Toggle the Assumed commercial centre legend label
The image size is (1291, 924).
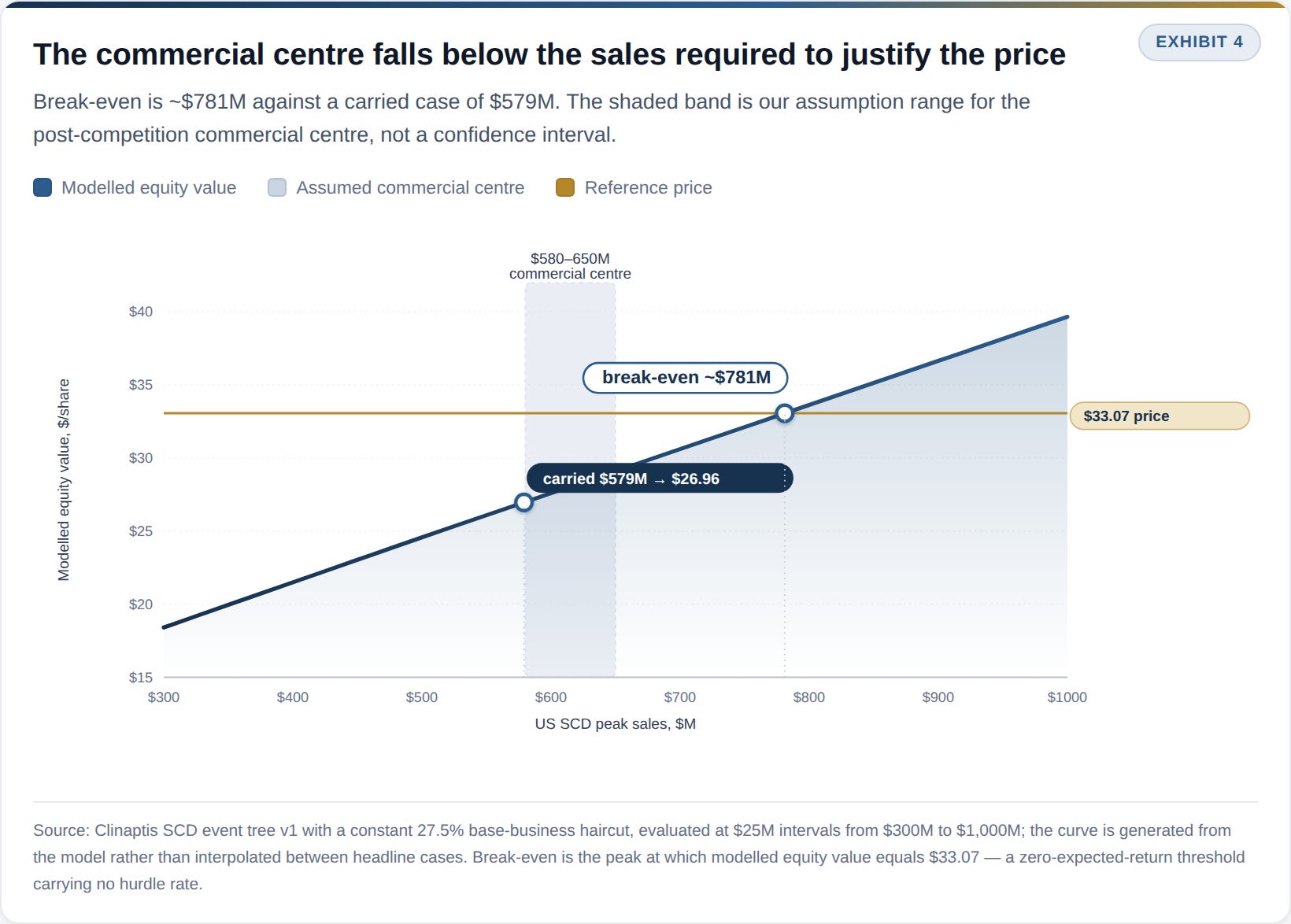(x=410, y=187)
